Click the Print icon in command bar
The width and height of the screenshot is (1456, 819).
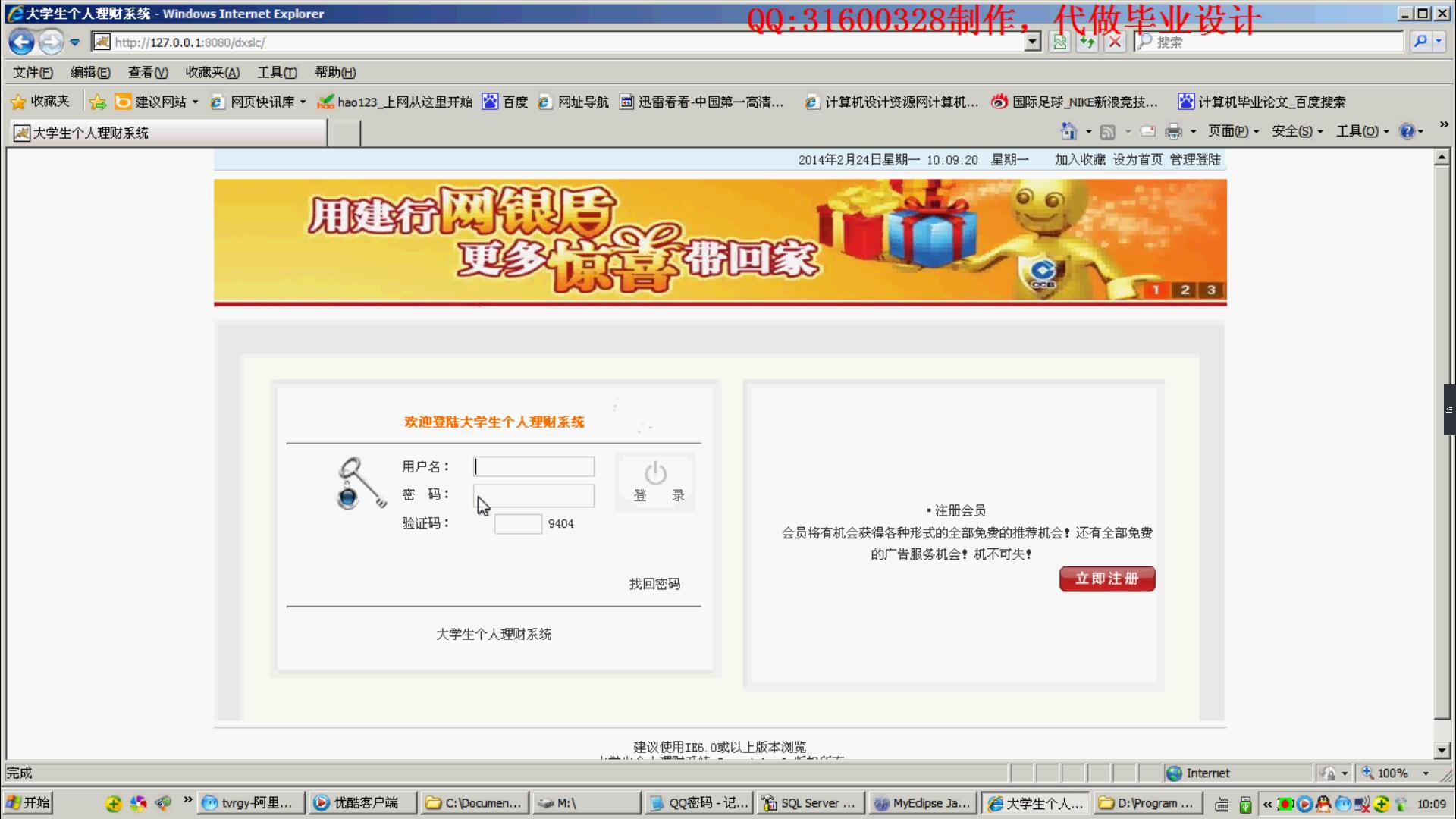[1173, 131]
